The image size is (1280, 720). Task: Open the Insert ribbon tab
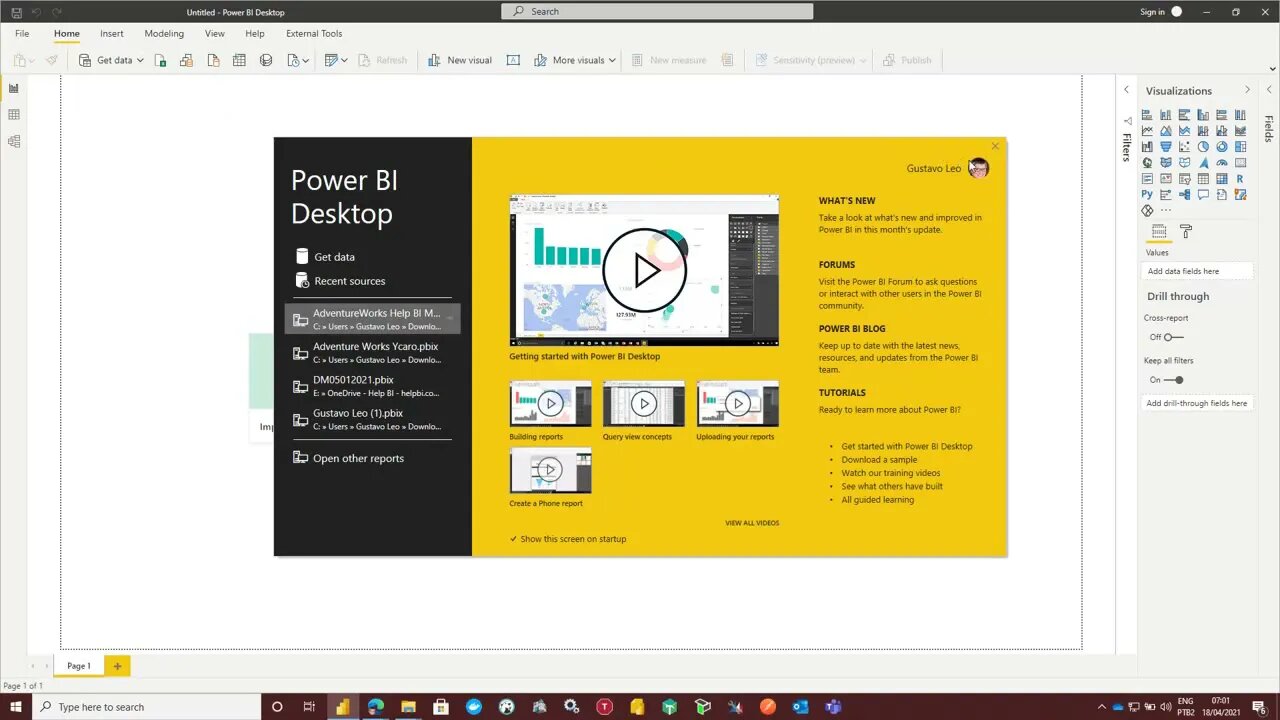point(112,33)
